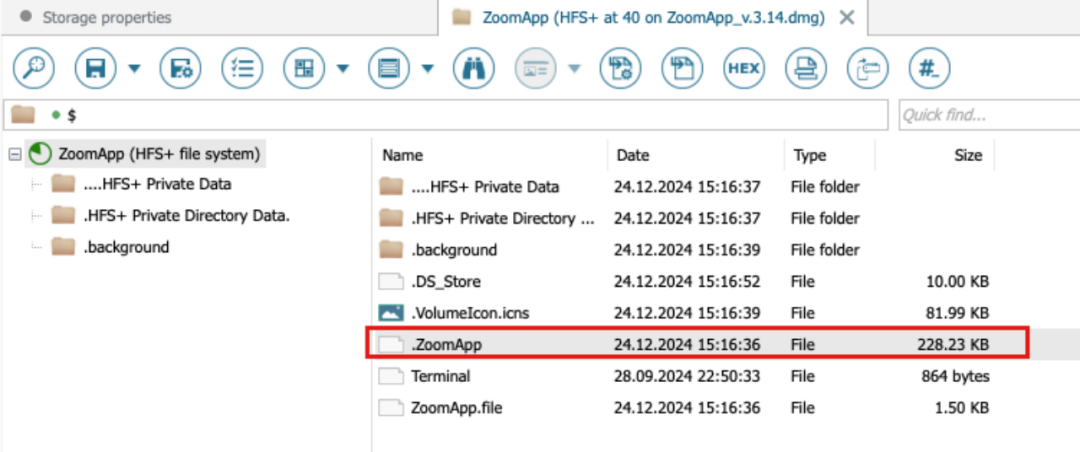Viewport: 1080px width, 452px height.
Task: Click the save-with-gear settings icon
Action: [x=180, y=68]
